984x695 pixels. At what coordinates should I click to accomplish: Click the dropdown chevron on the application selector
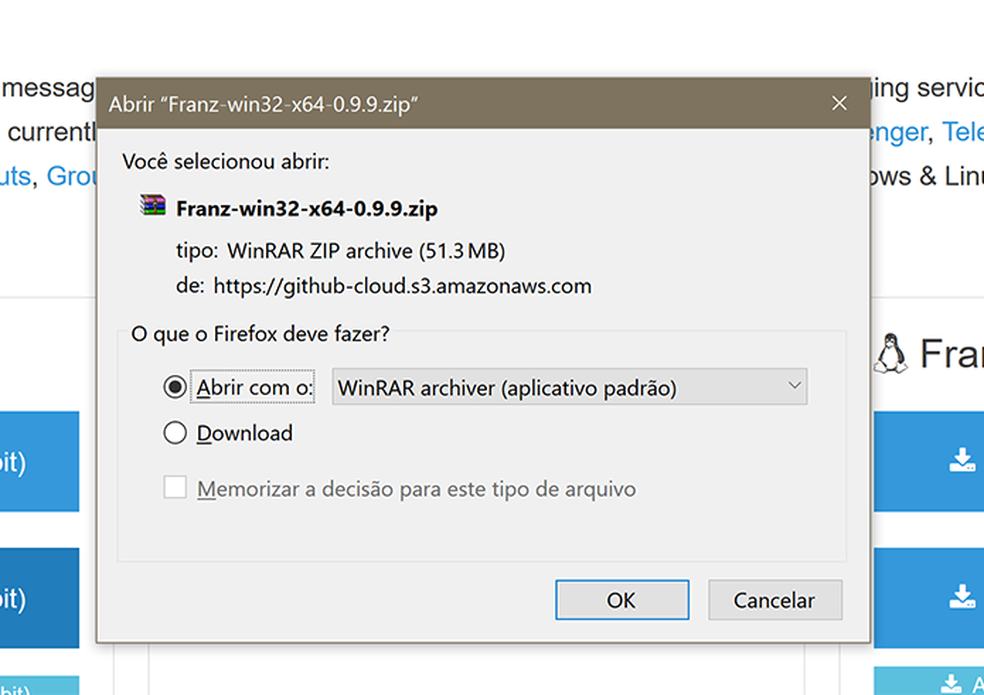795,387
